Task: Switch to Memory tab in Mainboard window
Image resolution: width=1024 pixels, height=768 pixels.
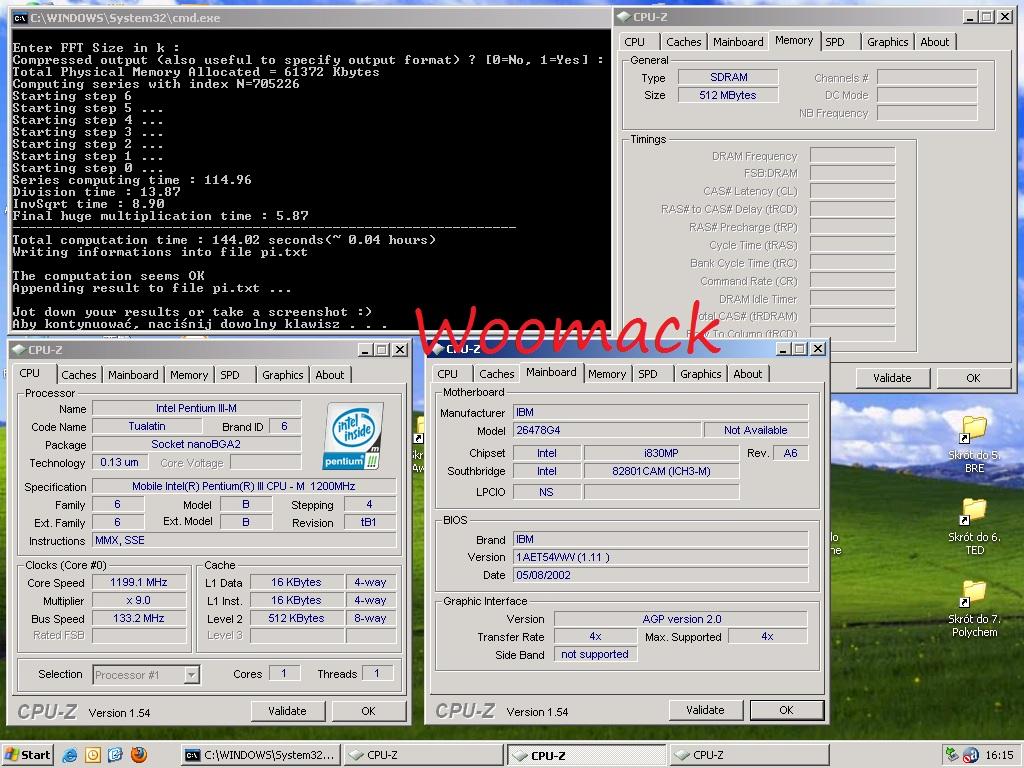Action: click(x=607, y=374)
